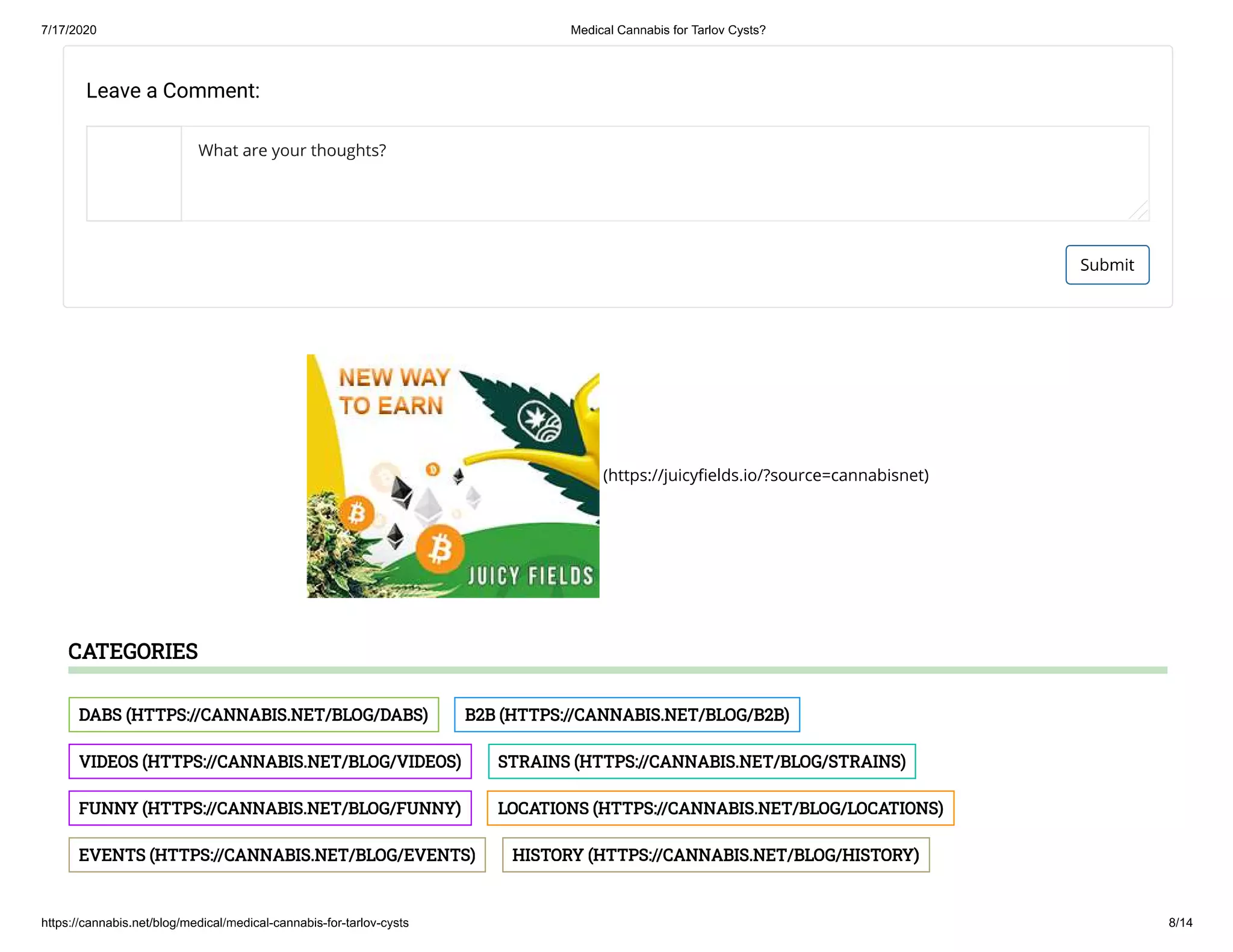The image size is (1233, 952).
Task: Open the EVENTS category tag
Action: [277, 855]
